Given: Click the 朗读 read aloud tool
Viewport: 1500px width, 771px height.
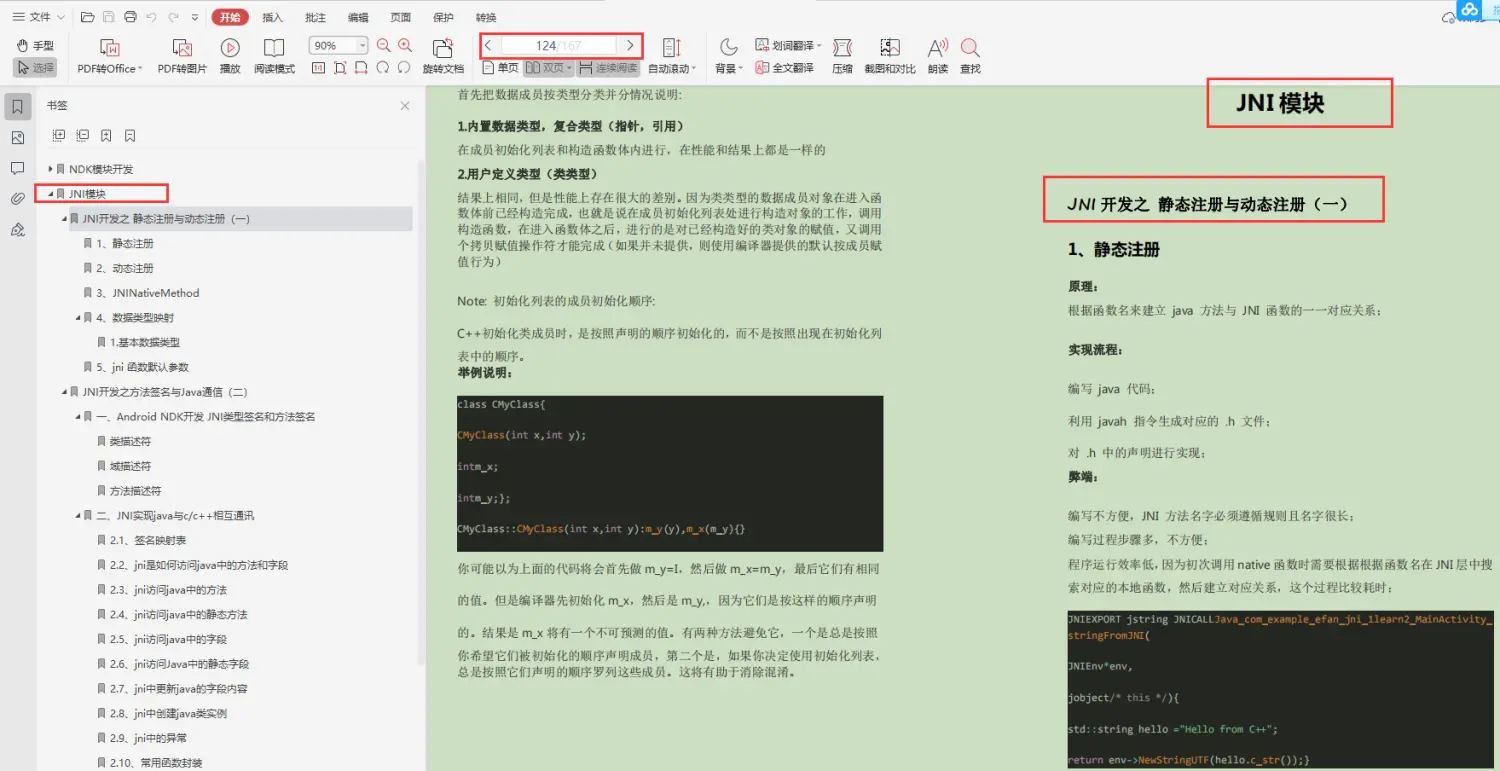Looking at the screenshot, I should tap(938, 57).
